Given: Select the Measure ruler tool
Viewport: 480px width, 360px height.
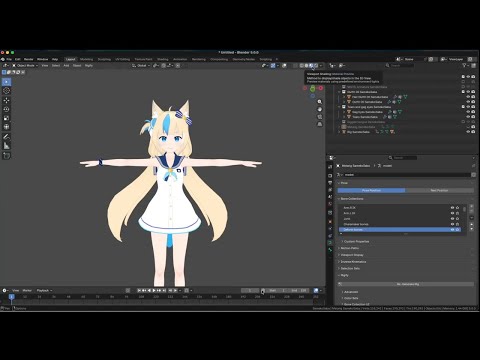Looking at the screenshot, I should (x=6, y=146).
